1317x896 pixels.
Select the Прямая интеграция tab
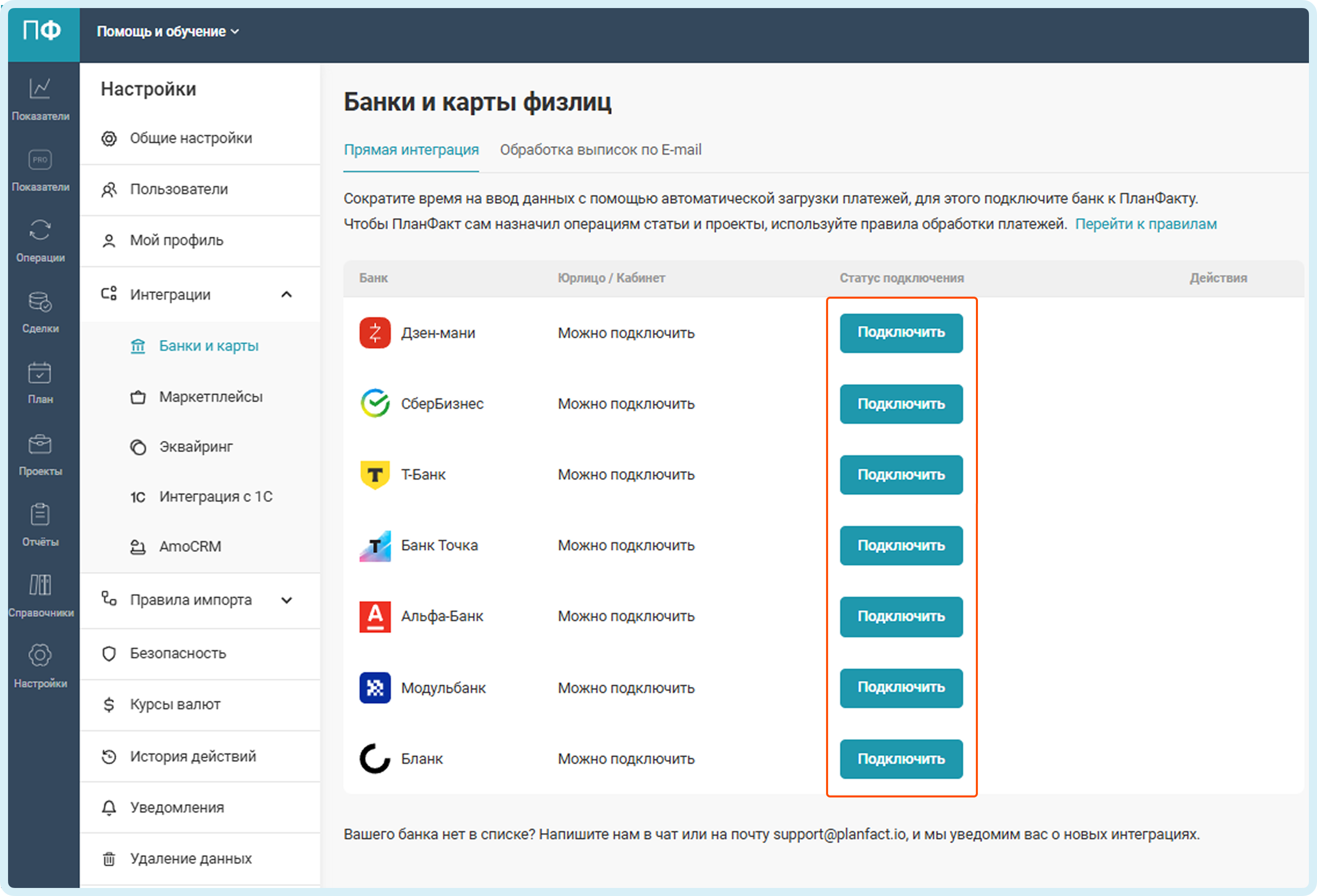coord(411,149)
